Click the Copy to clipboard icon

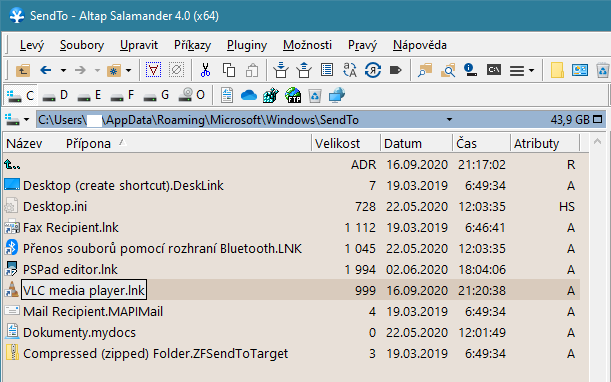229,70
